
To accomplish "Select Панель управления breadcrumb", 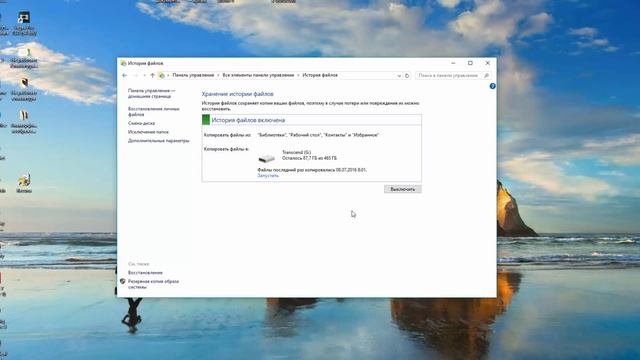I will (x=193, y=76).
